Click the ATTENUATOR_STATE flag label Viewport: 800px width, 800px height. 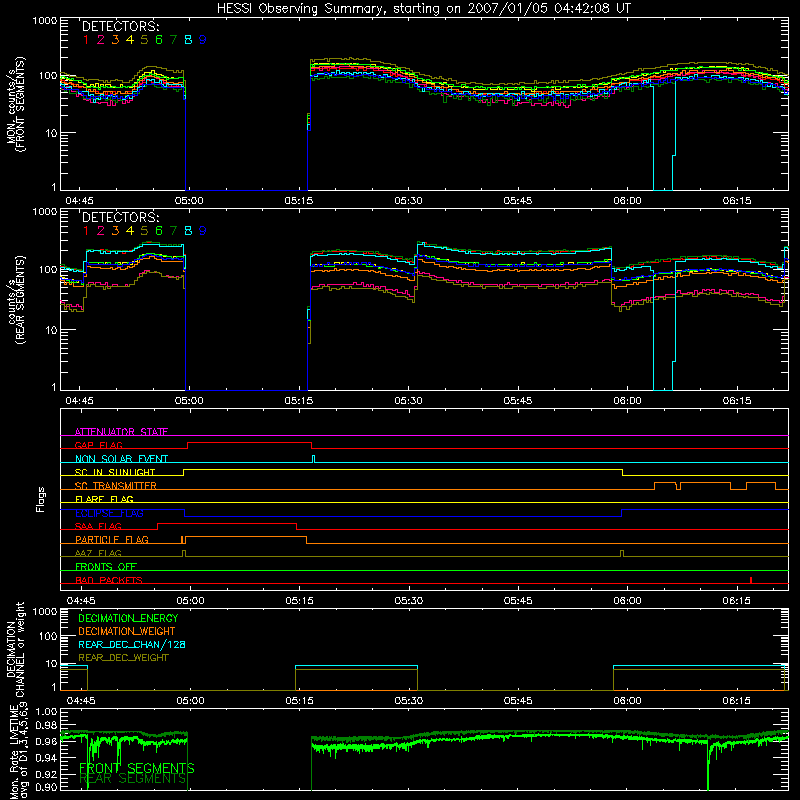click(121, 432)
